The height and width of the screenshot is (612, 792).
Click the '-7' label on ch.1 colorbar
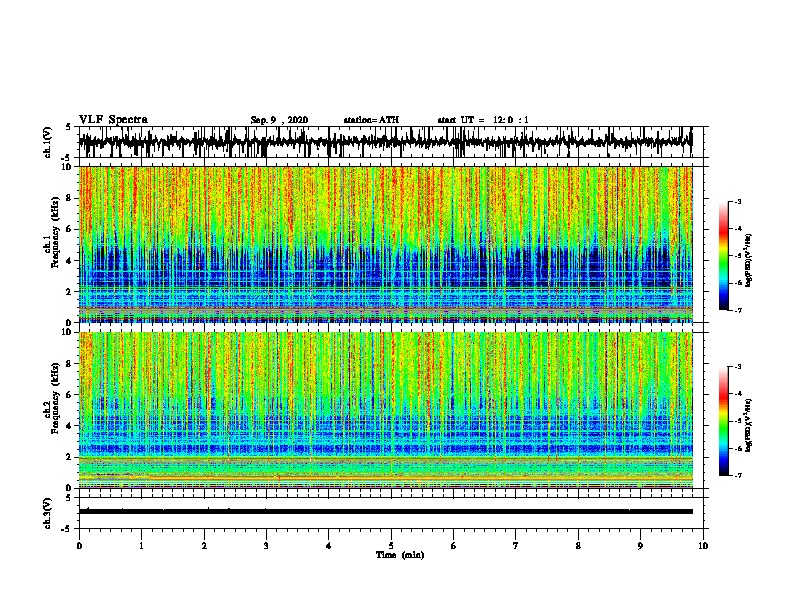point(738,310)
